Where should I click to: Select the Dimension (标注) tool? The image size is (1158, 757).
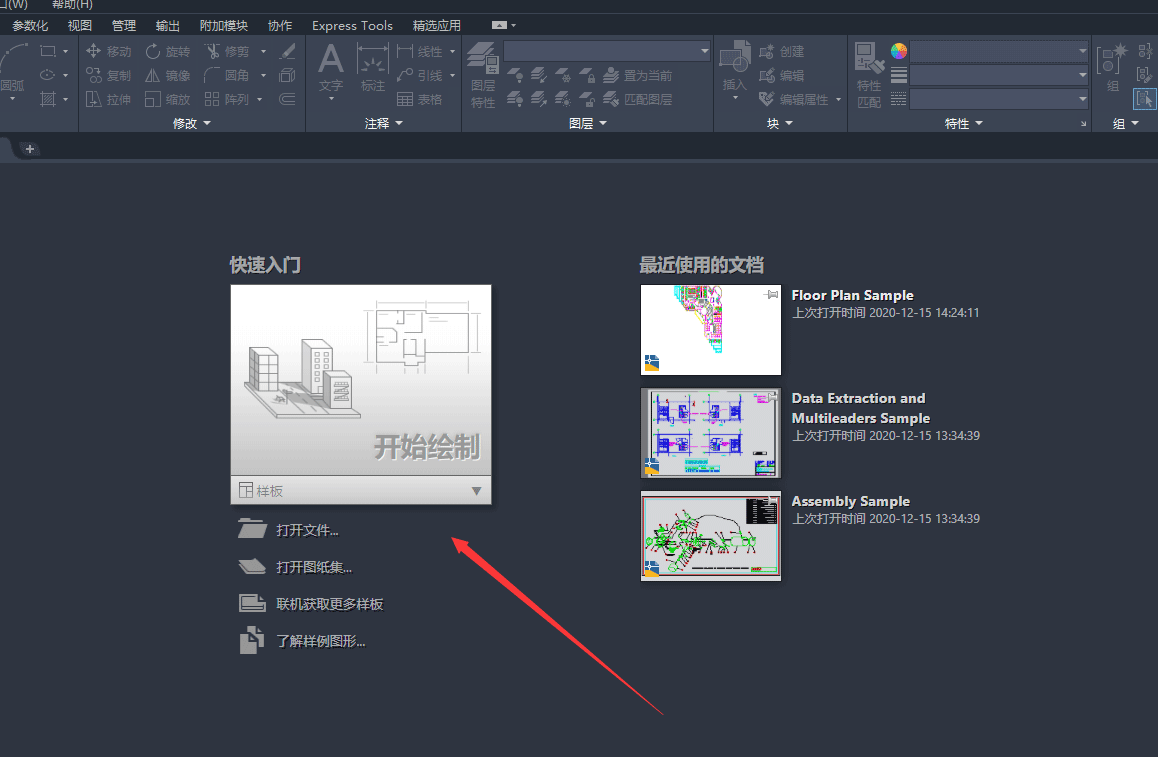point(372,69)
